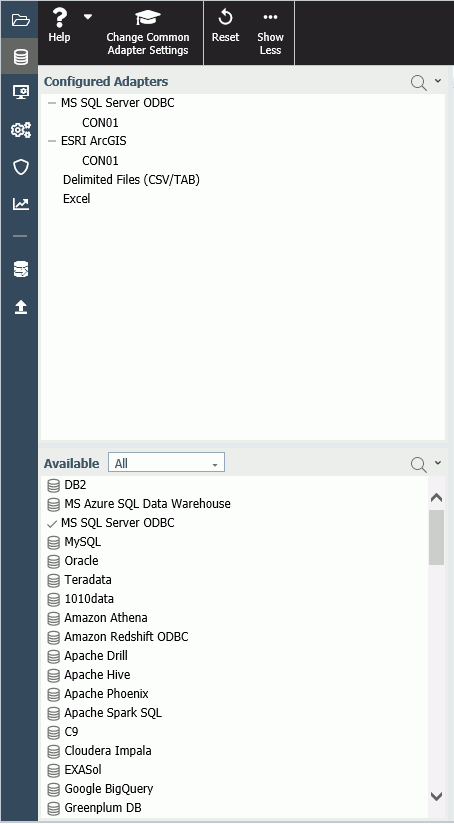454x824 pixels.
Task: Click Change Common Adapter Settings
Action: tap(148, 32)
